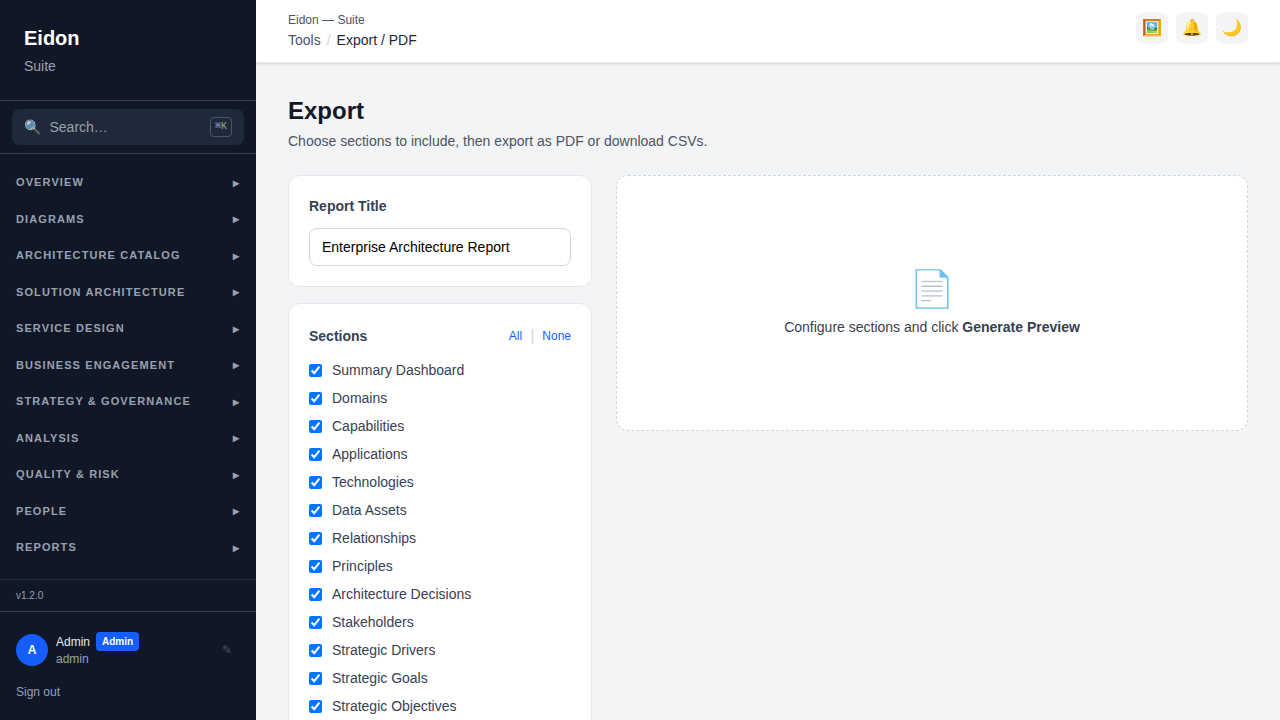Image resolution: width=1280 pixels, height=720 pixels.
Task: Toggle dark mode moon icon
Action: [x=1232, y=28]
